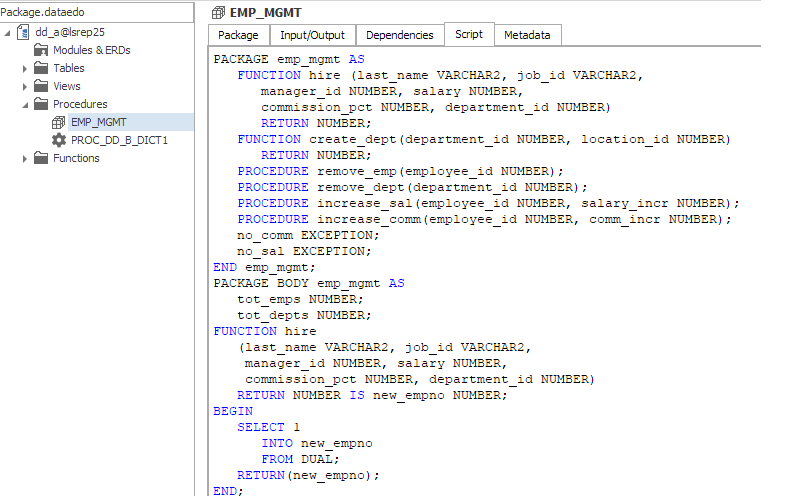Collapse the dd_a@lsrep25 root node
This screenshot has width=800, height=496.
[9, 32]
